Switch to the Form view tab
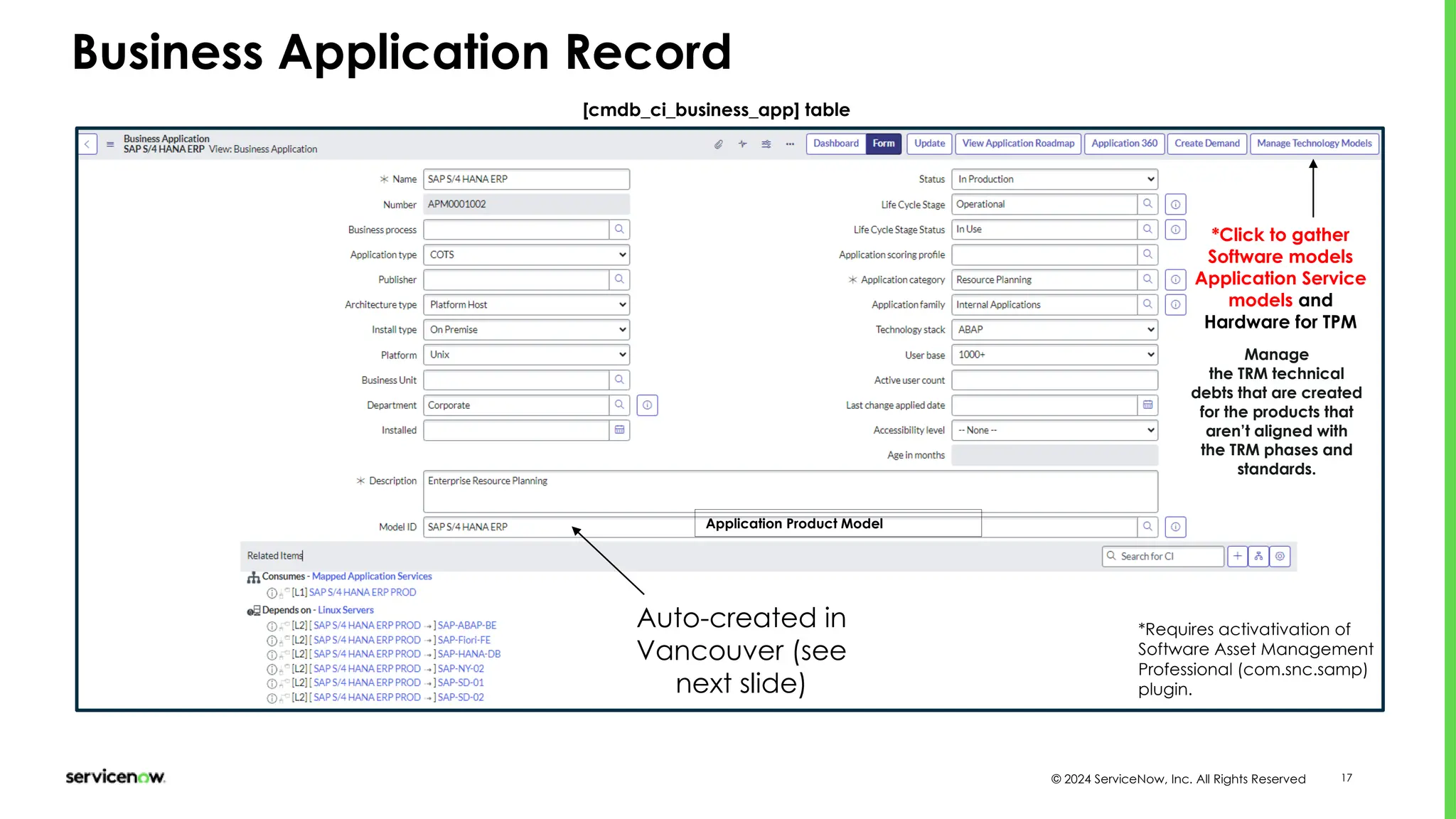Image resolution: width=1456 pixels, height=819 pixels. 884,144
